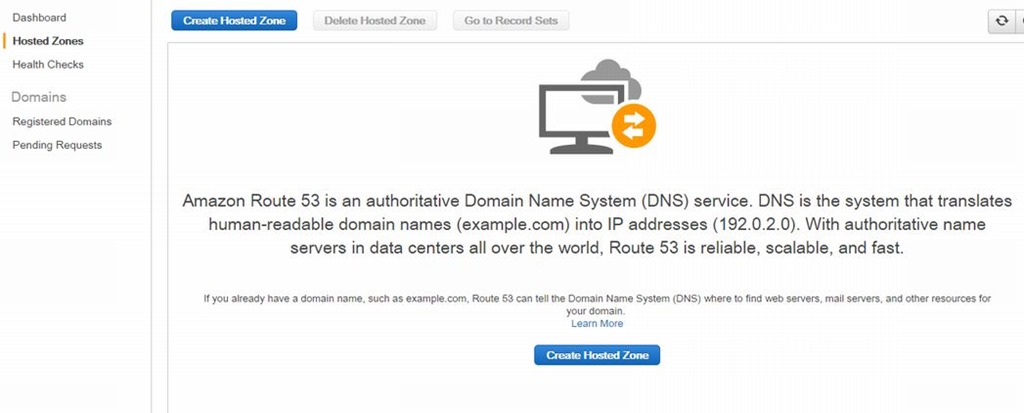Open Dashboard in the sidebar
1024x413 pixels.
coord(39,18)
